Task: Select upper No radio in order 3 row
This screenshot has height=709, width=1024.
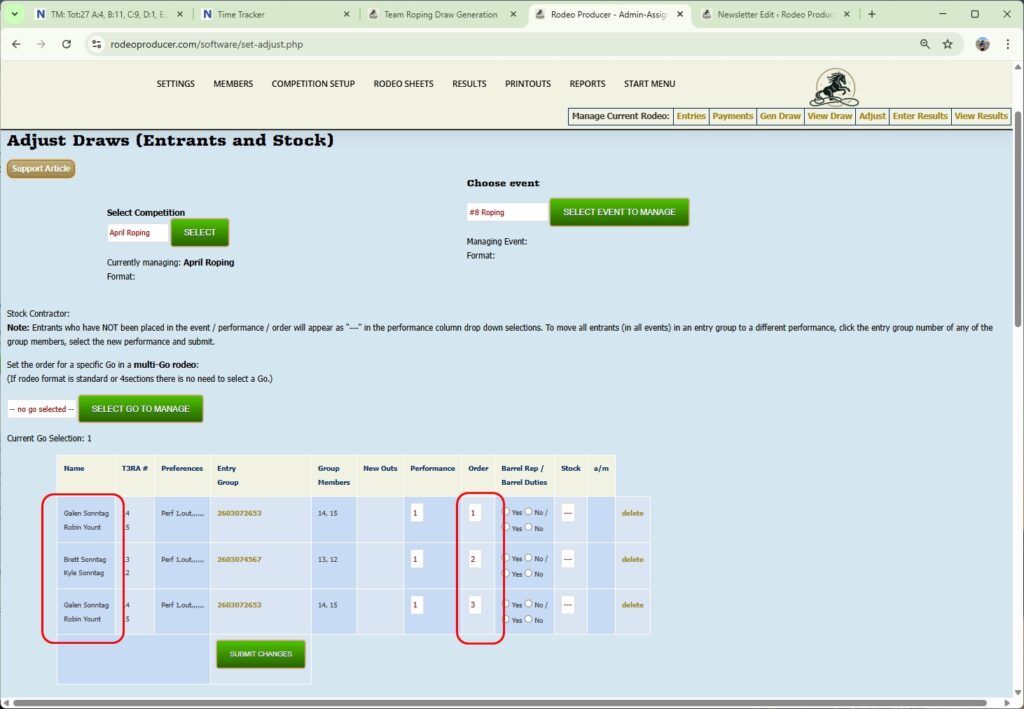Action: click(x=529, y=603)
